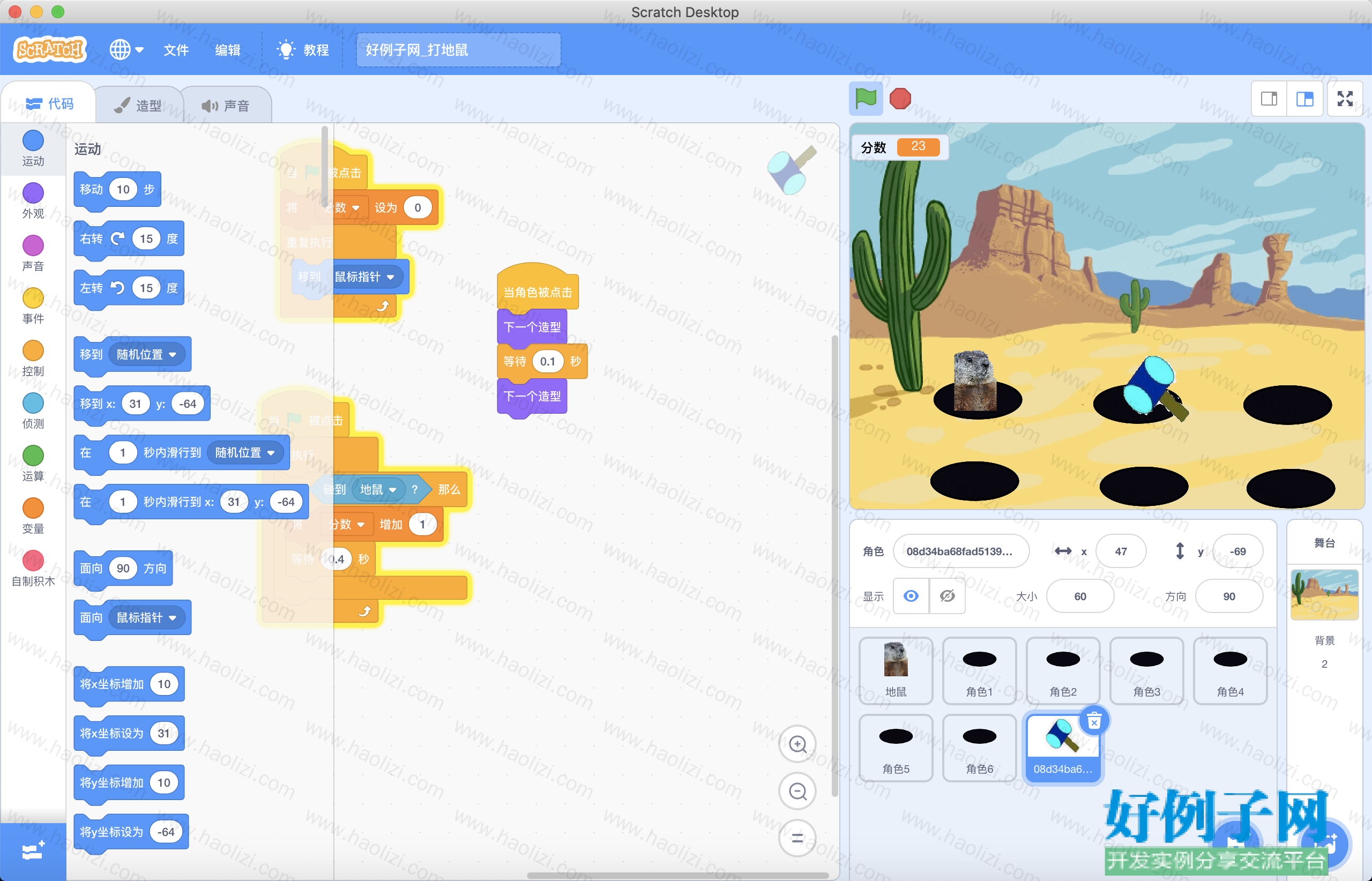The image size is (1372, 881).
Task: Click the 分数 variable monitor on stage
Action: pos(900,147)
